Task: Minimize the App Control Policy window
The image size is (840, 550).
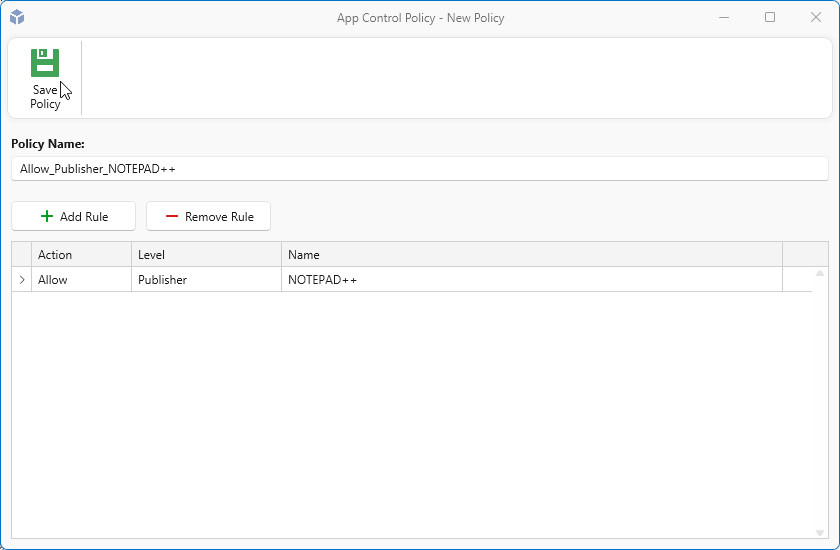Action: 725,17
